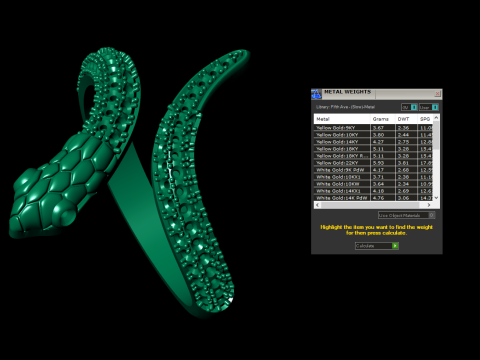Toggle the JU library option

coord(409,107)
